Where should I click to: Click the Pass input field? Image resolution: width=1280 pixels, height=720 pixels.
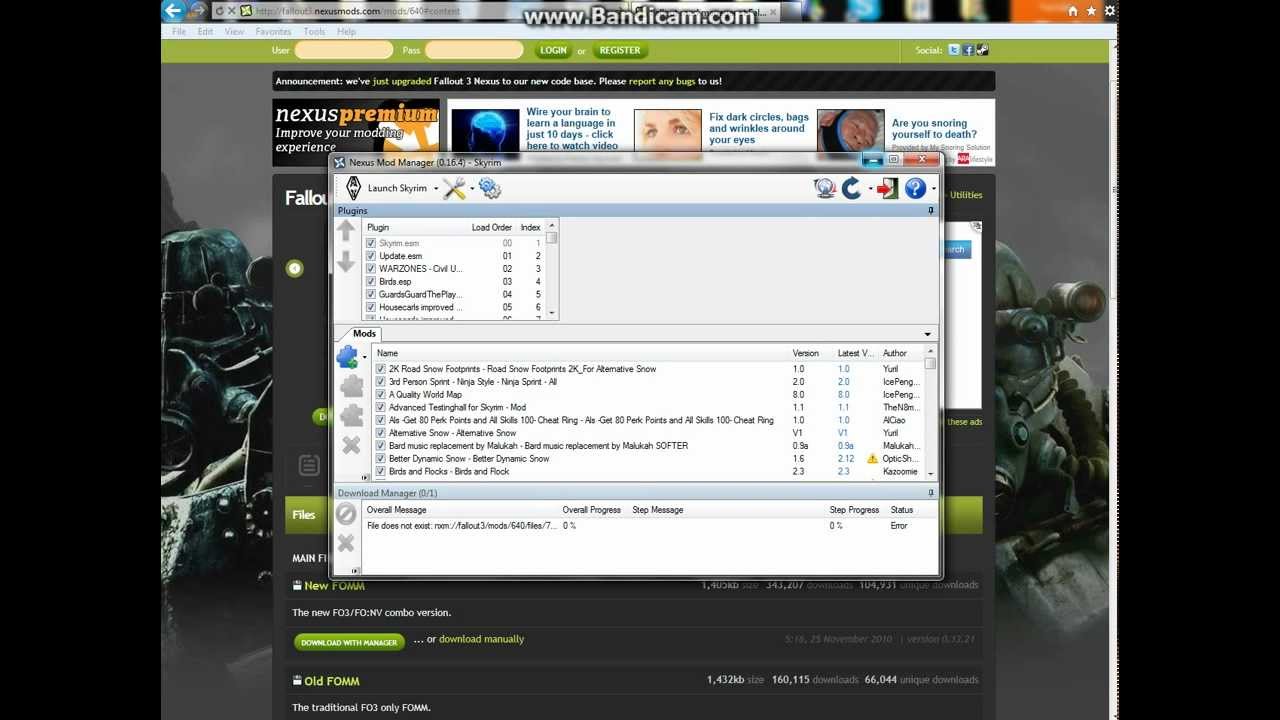[474, 50]
